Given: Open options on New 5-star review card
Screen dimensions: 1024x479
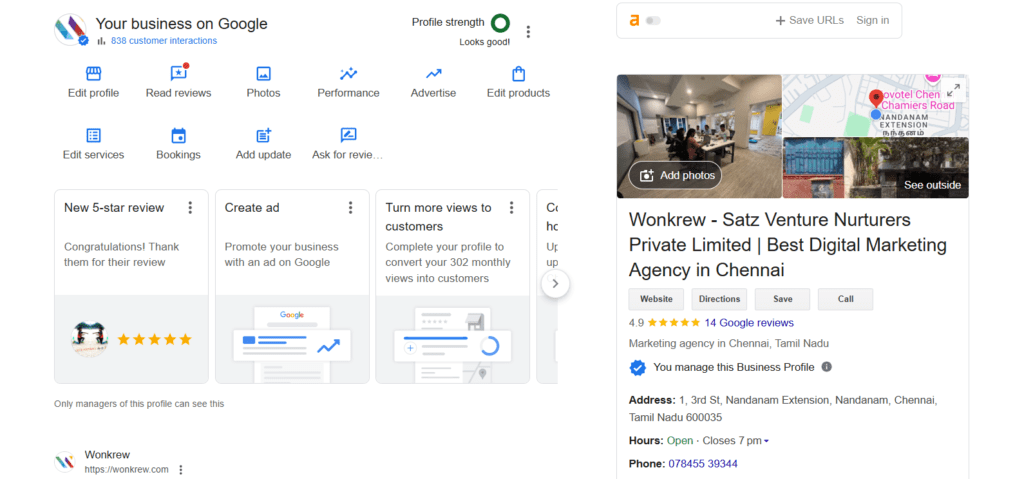Looking at the screenshot, I should [190, 208].
